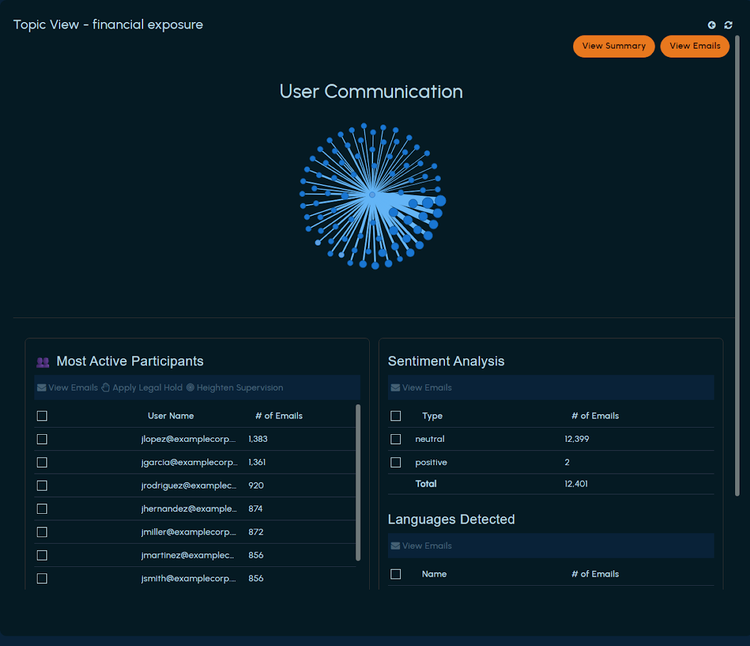Click the back arrow icon at top right
The height and width of the screenshot is (646, 750).
click(712, 25)
